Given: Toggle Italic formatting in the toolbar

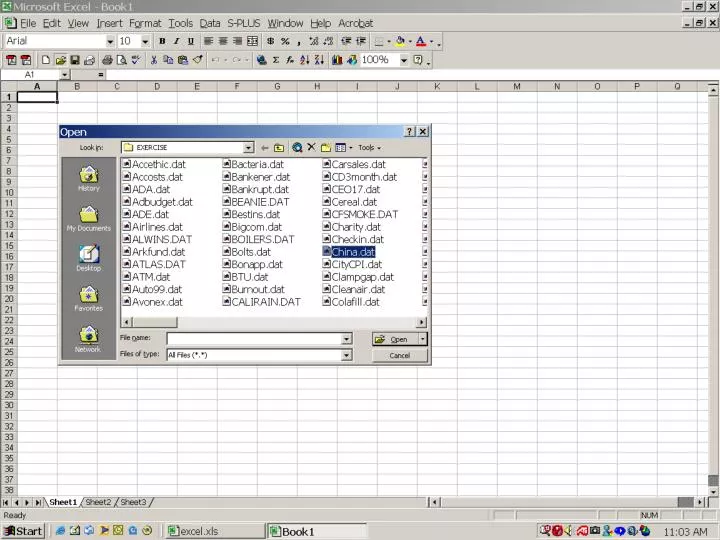Looking at the screenshot, I should tap(176, 41).
